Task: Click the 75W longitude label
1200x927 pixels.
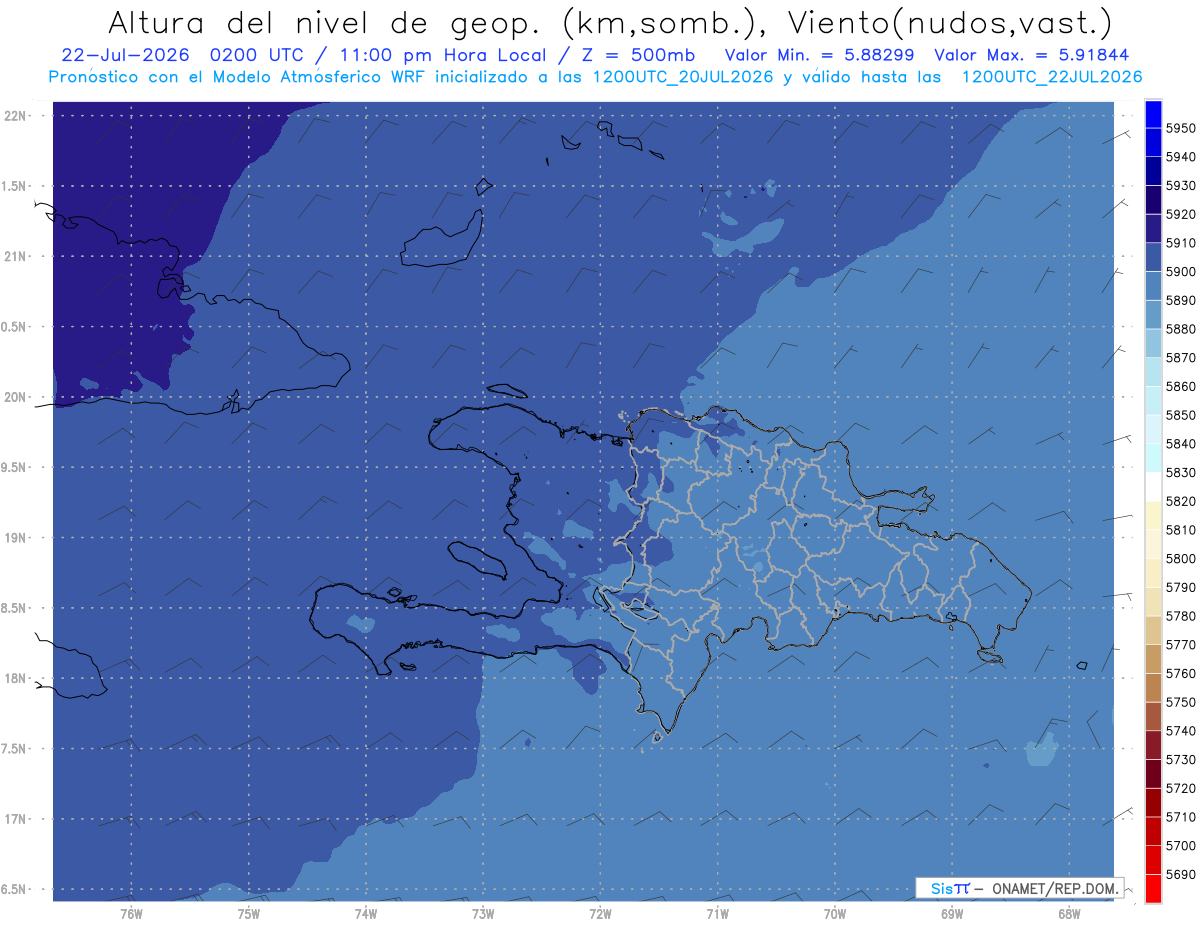Action: coord(249,915)
